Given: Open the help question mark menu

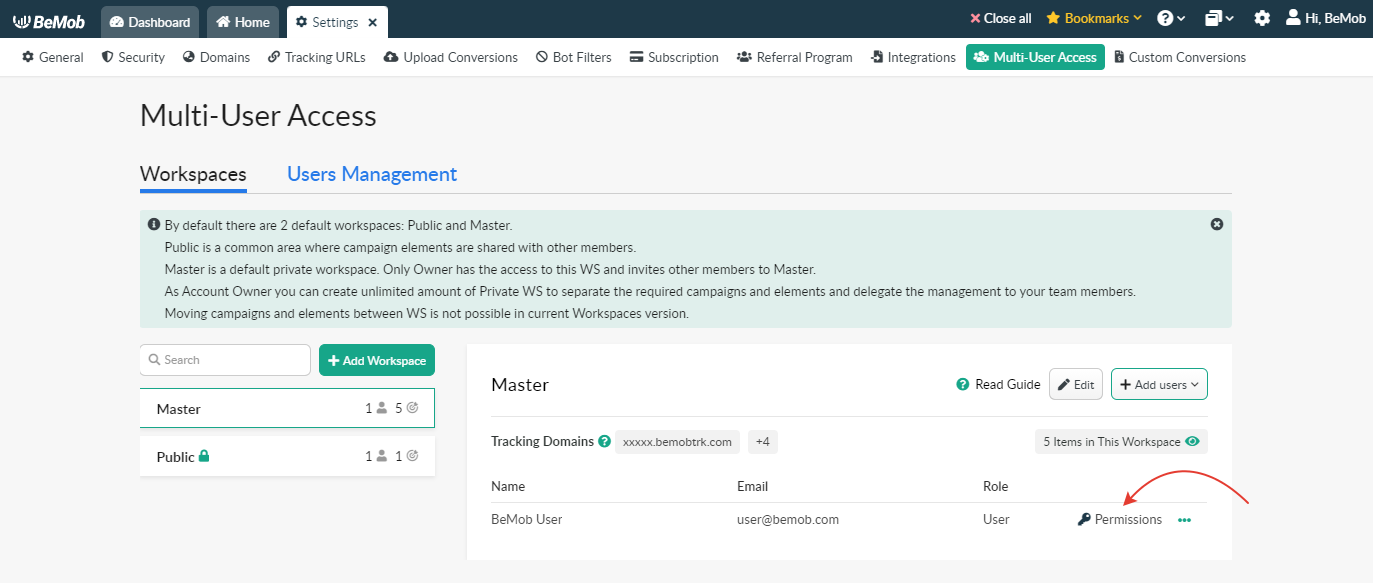Looking at the screenshot, I should click(1171, 18).
